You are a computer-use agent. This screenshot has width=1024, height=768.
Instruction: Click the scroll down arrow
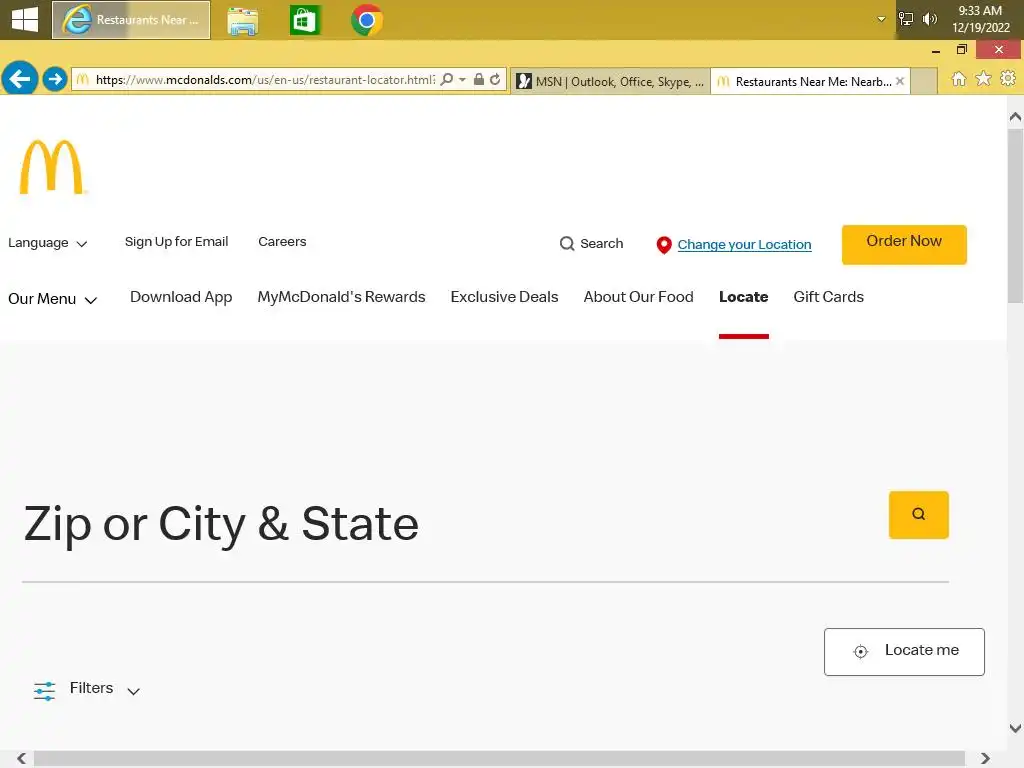(1015, 728)
